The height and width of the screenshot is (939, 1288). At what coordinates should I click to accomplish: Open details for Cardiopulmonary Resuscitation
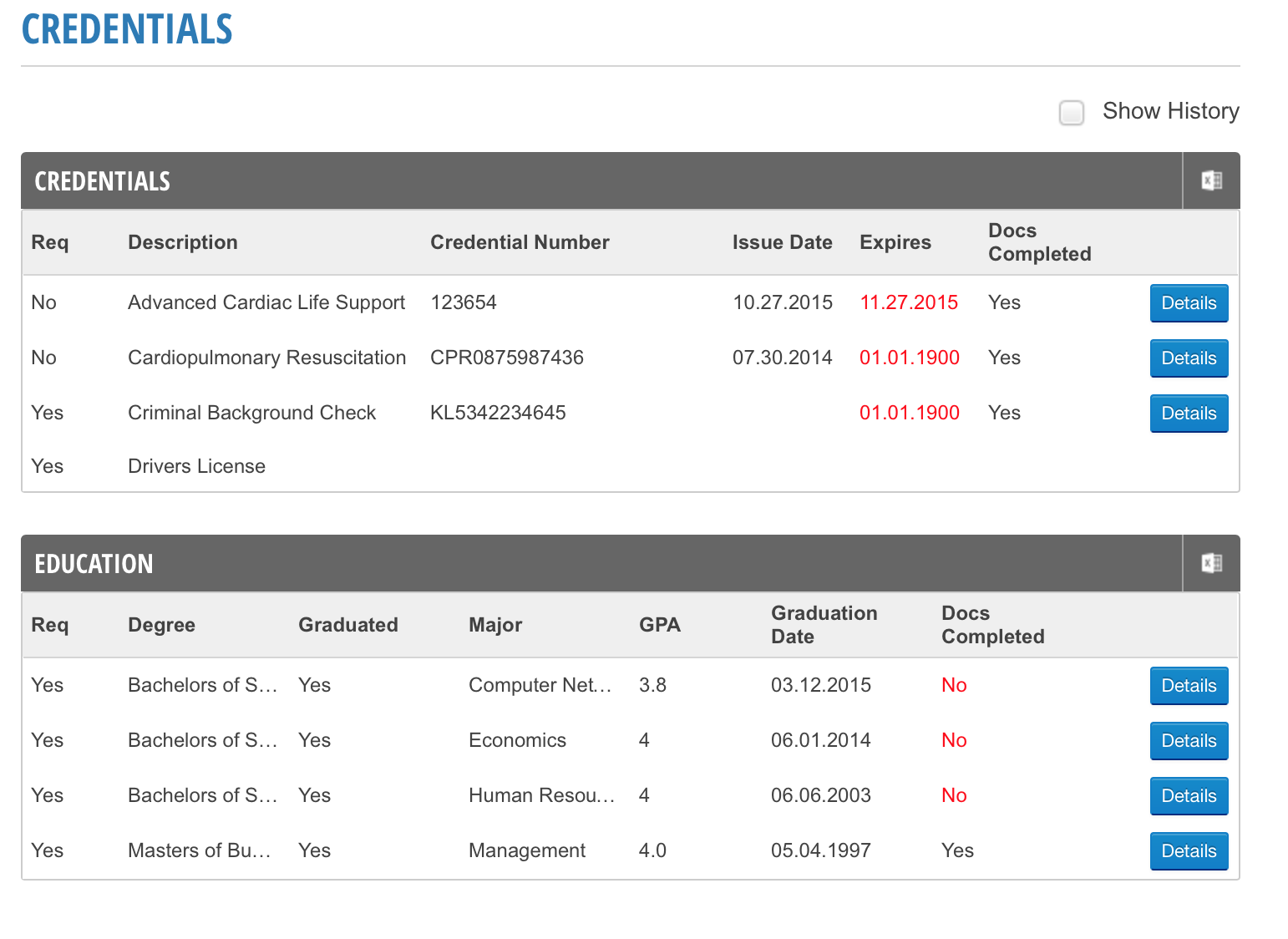[x=1189, y=358]
